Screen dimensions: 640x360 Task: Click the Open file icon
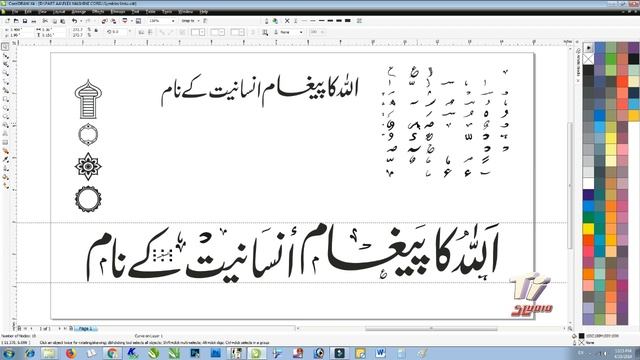[16, 21]
